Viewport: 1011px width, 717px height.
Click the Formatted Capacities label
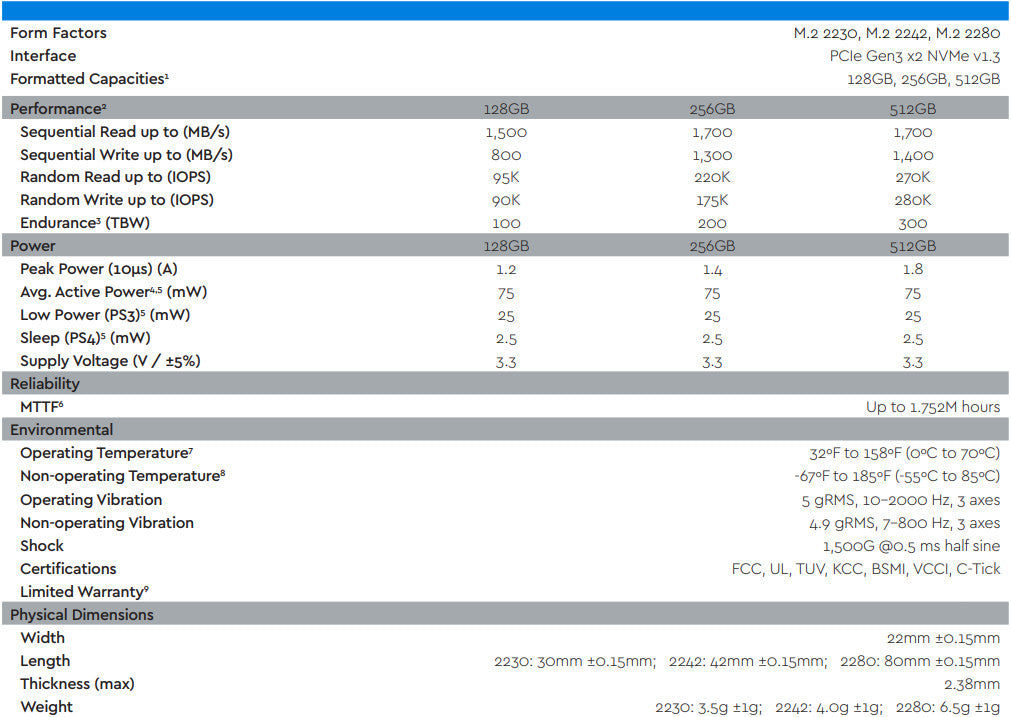click(88, 79)
